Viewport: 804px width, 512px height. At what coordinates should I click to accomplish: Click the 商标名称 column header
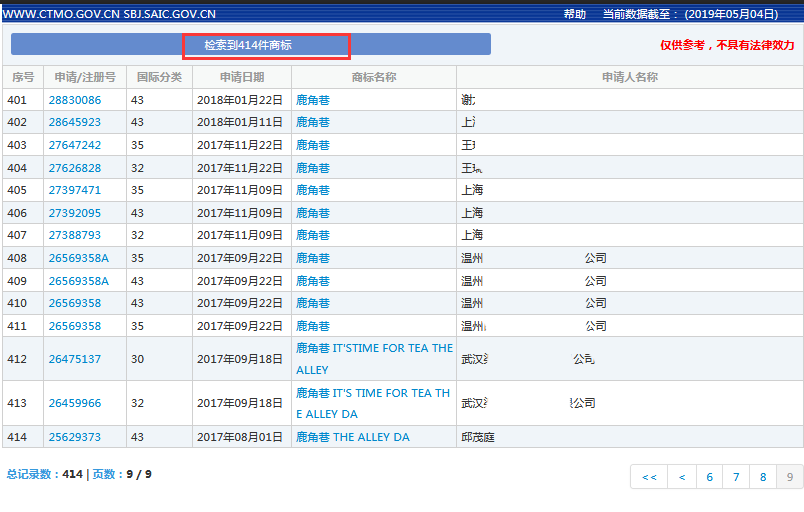click(374, 77)
